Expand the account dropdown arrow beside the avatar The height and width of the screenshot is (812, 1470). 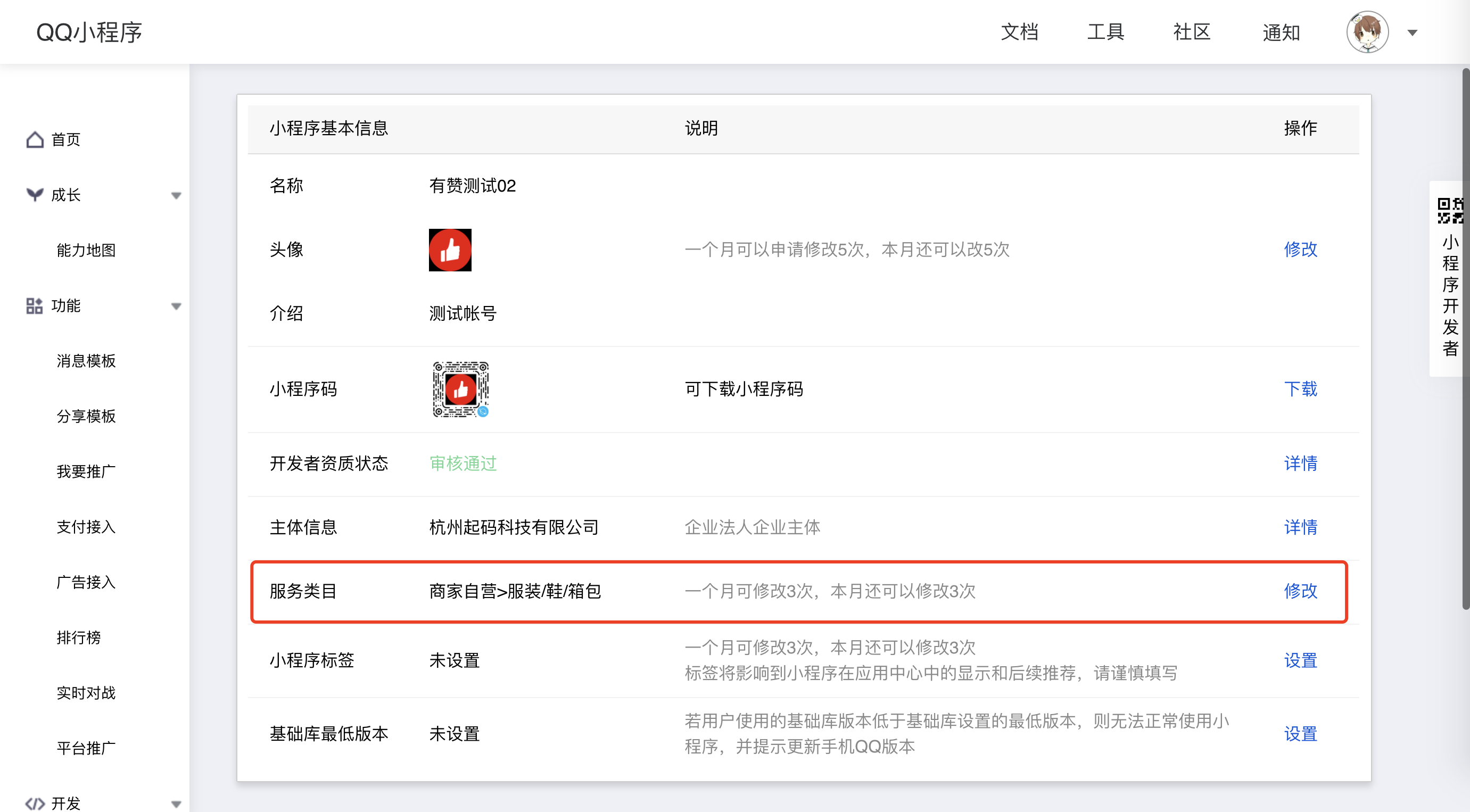(1413, 33)
